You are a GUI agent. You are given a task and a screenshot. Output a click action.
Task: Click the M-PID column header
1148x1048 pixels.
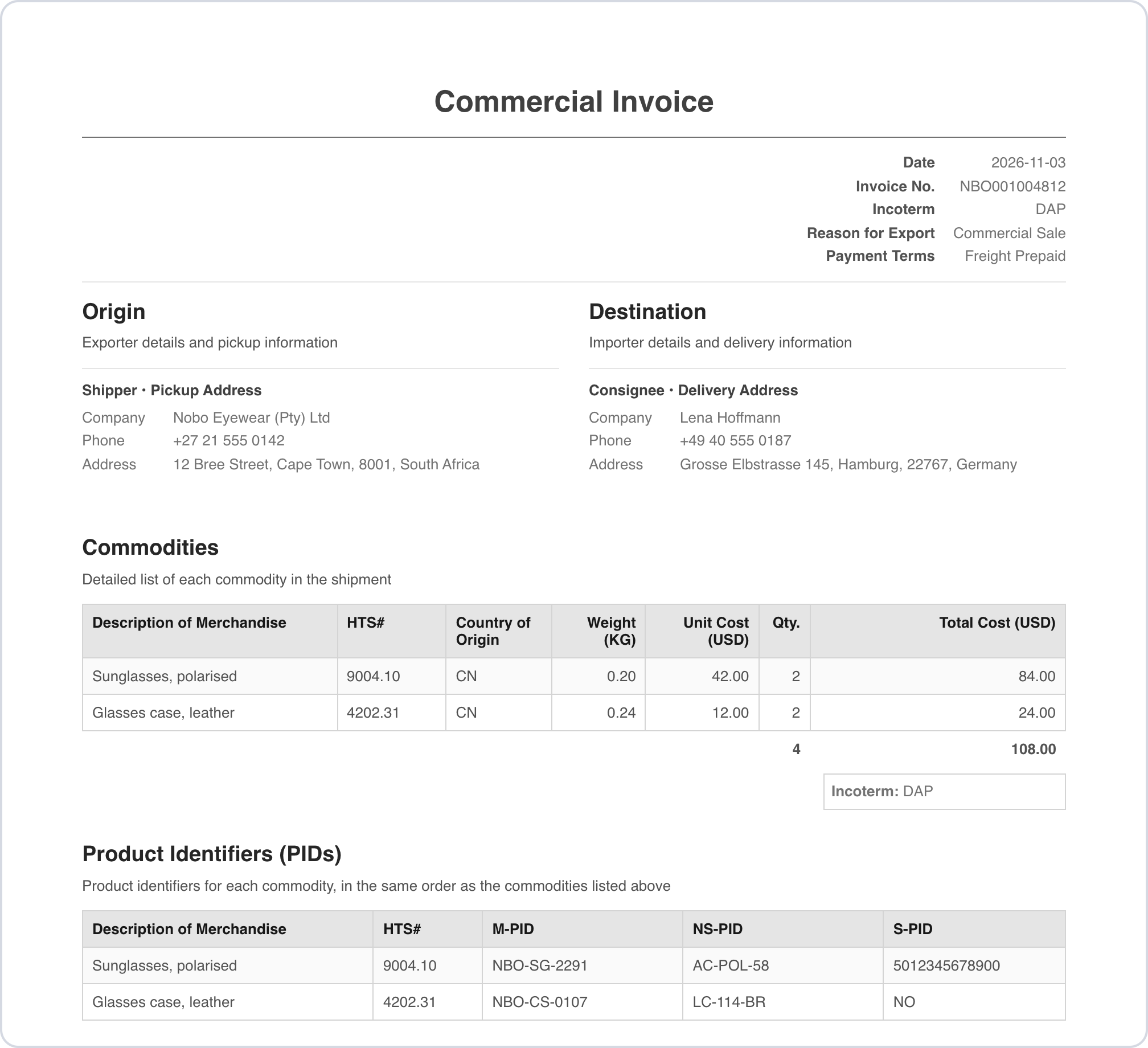tap(582, 929)
